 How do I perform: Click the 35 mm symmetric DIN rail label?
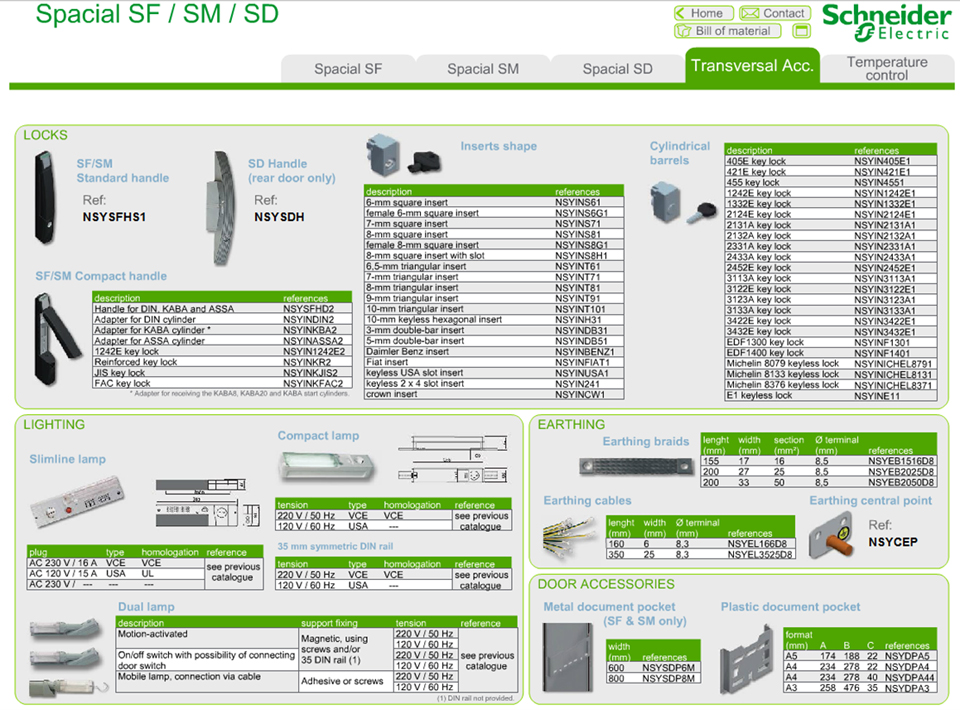pos(335,547)
